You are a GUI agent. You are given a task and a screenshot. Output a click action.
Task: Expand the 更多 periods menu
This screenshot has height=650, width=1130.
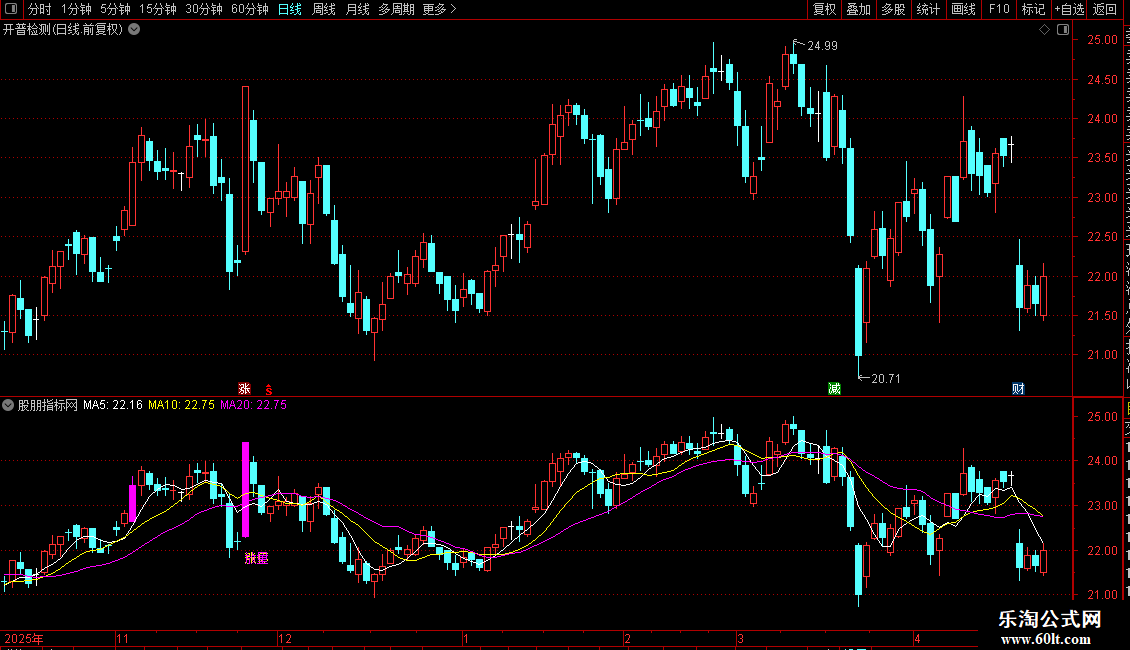440,9
